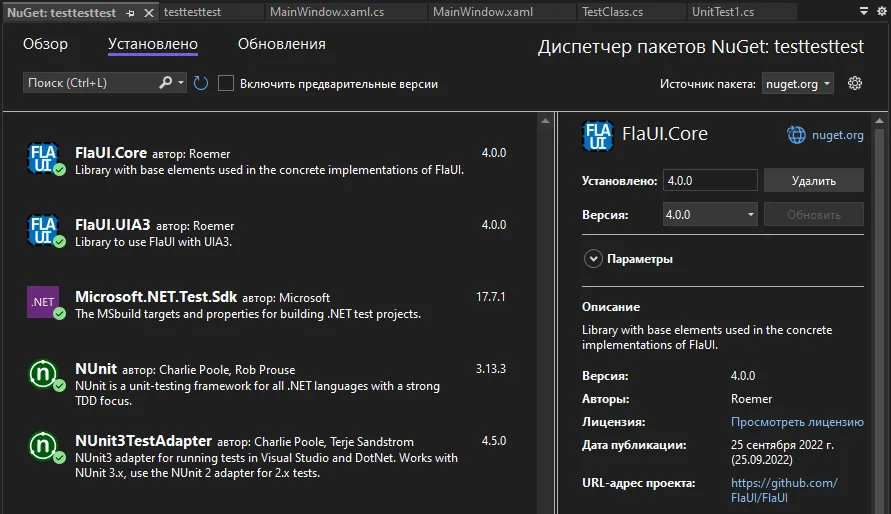The image size is (891, 514).
Task: Open the Просмотреть лицензию link
Action: (797, 422)
